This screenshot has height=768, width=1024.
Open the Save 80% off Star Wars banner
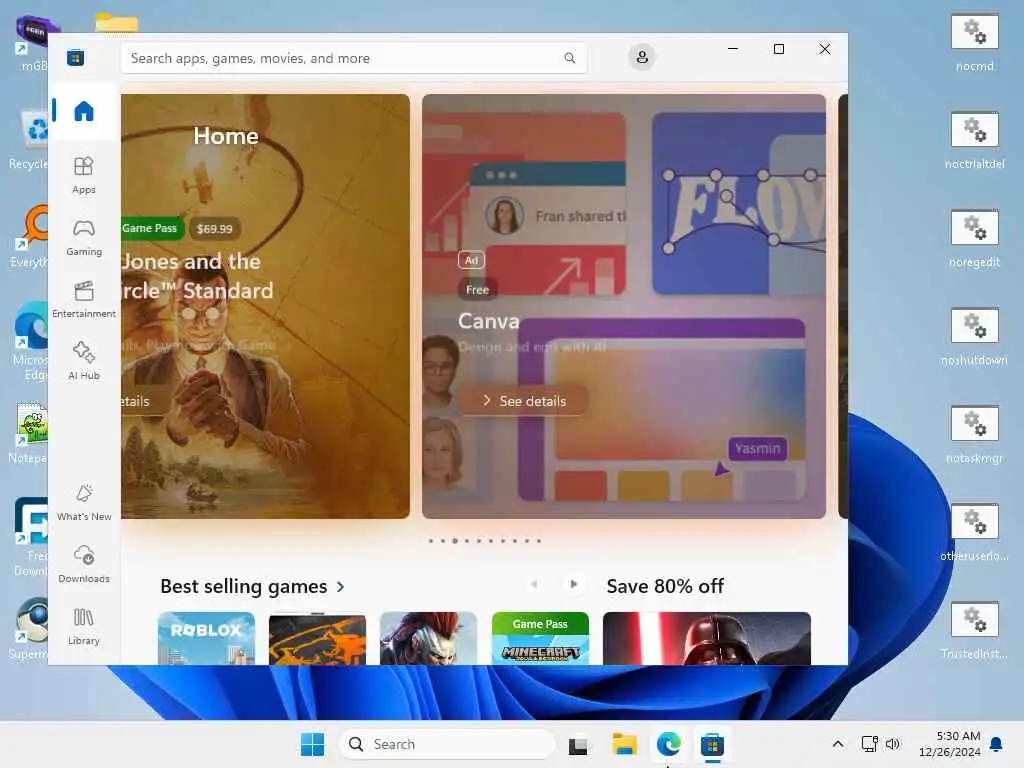[x=707, y=638]
